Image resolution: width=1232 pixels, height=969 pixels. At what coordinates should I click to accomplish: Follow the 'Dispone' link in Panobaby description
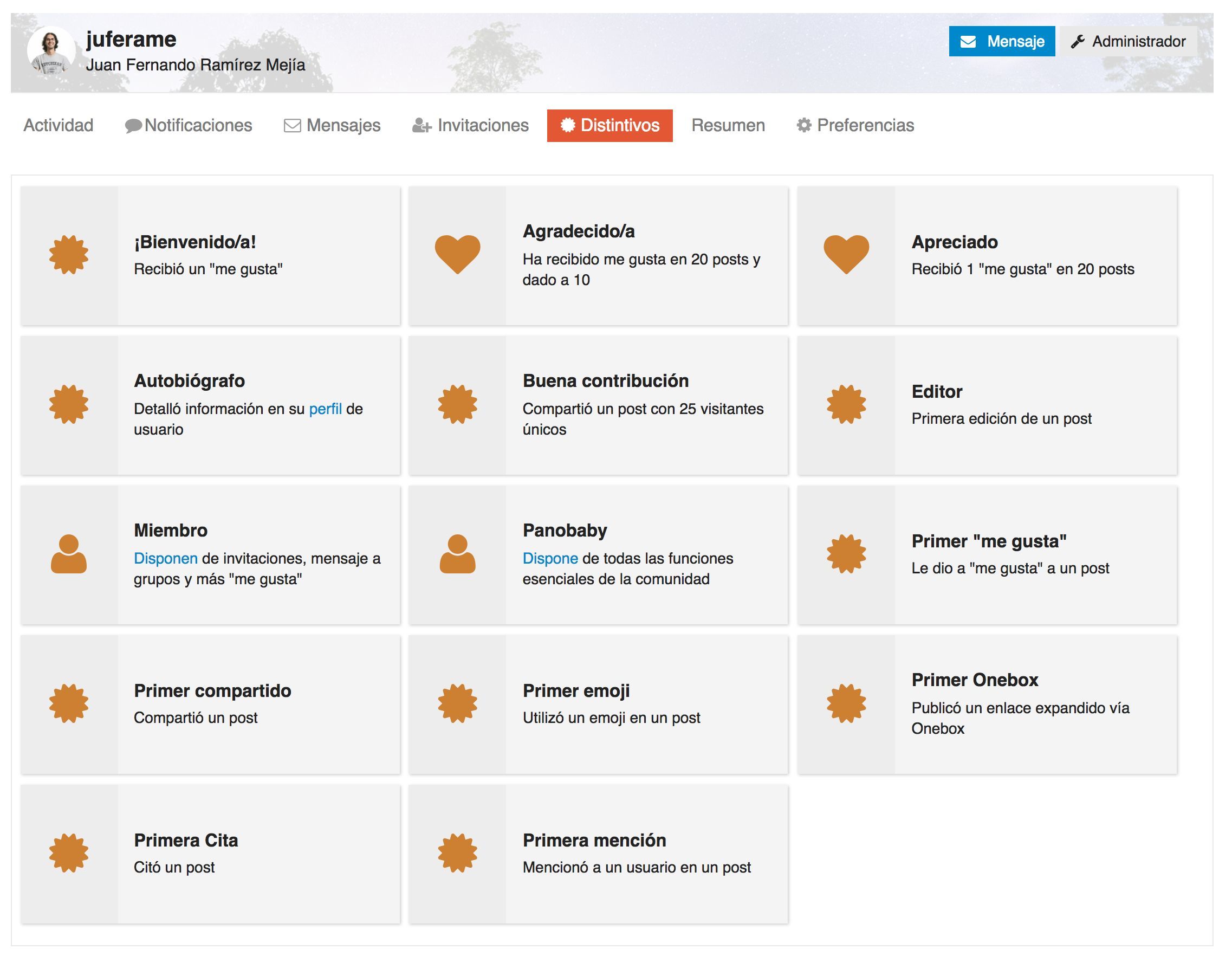pos(550,559)
